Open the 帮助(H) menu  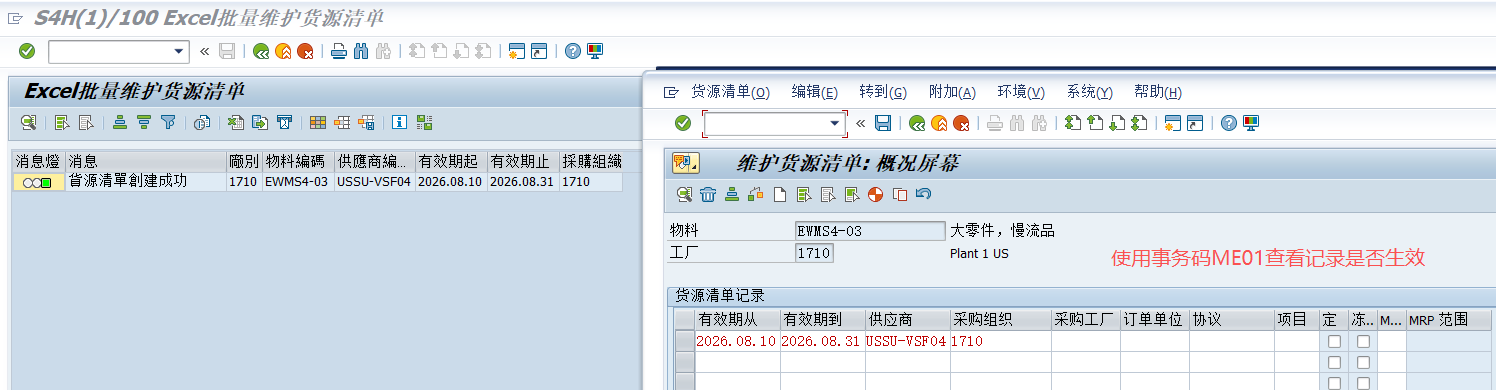click(1158, 92)
